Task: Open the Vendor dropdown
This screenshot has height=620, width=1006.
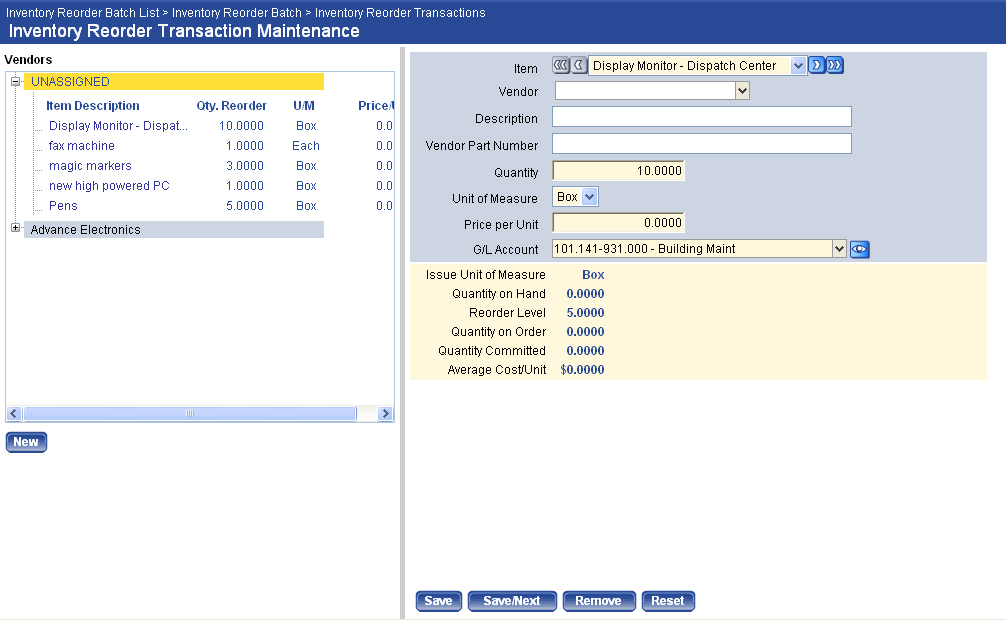Action: pyautogui.click(x=742, y=91)
